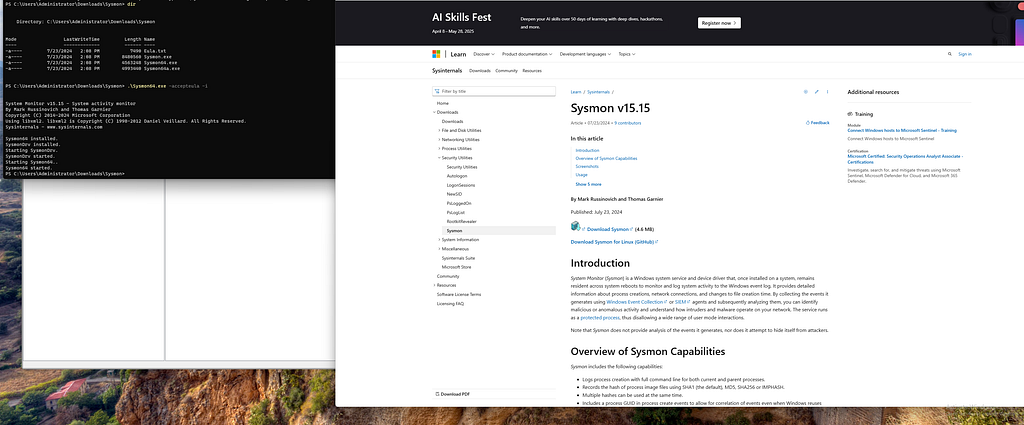Expand Networking Utilities tree node
1024x425 pixels.
tap(440, 140)
